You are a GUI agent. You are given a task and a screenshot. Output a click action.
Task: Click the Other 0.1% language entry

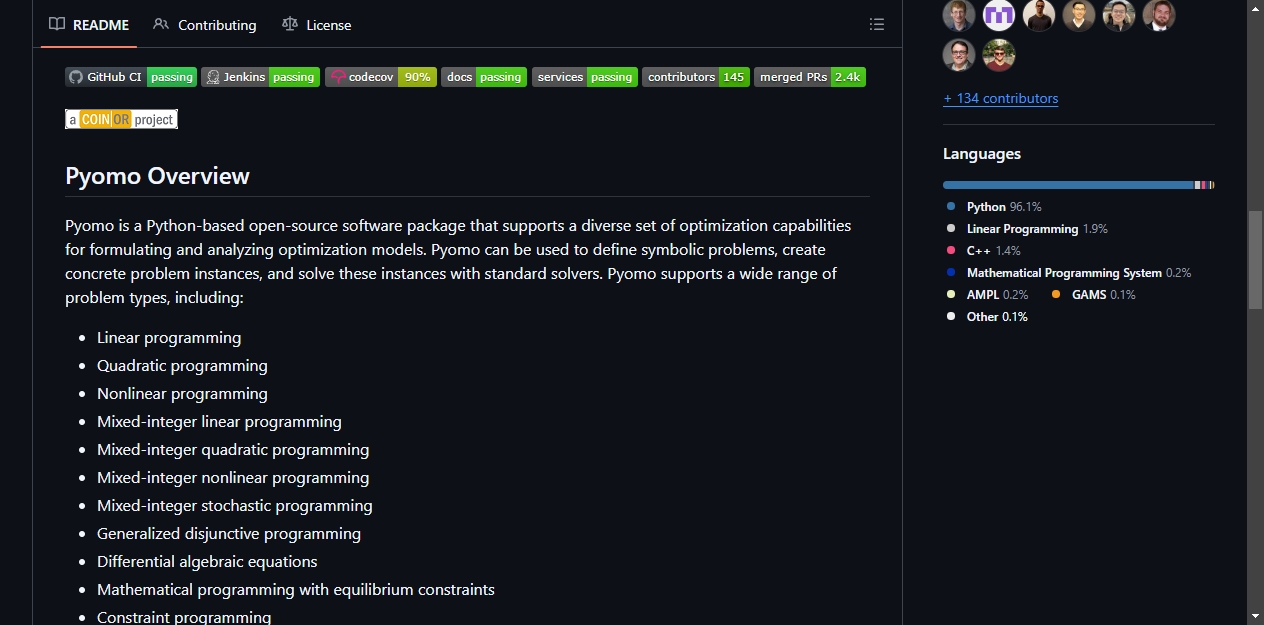[988, 317]
